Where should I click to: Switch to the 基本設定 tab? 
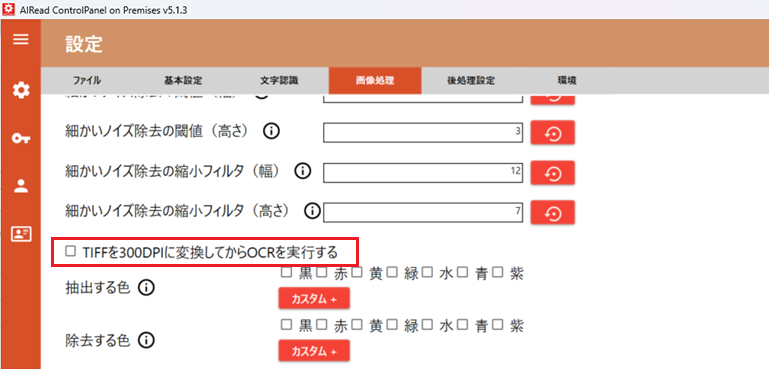click(x=182, y=80)
